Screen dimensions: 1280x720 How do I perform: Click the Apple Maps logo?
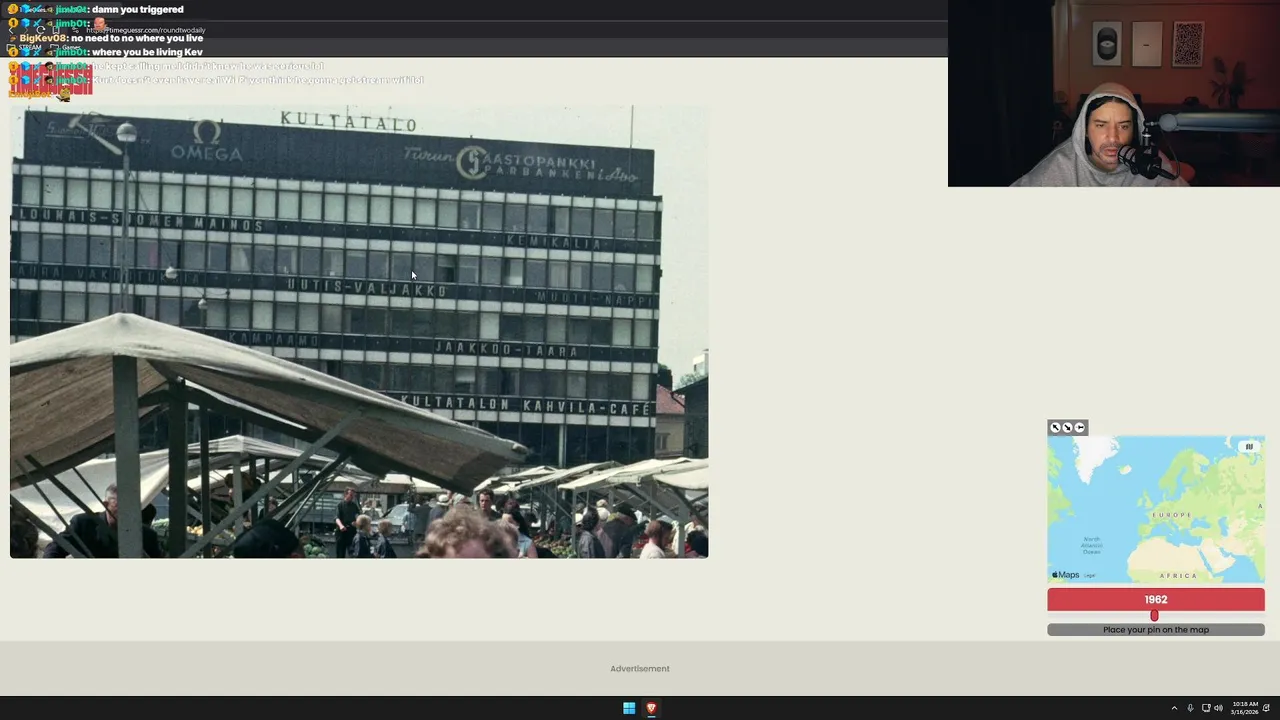(1065, 575)
